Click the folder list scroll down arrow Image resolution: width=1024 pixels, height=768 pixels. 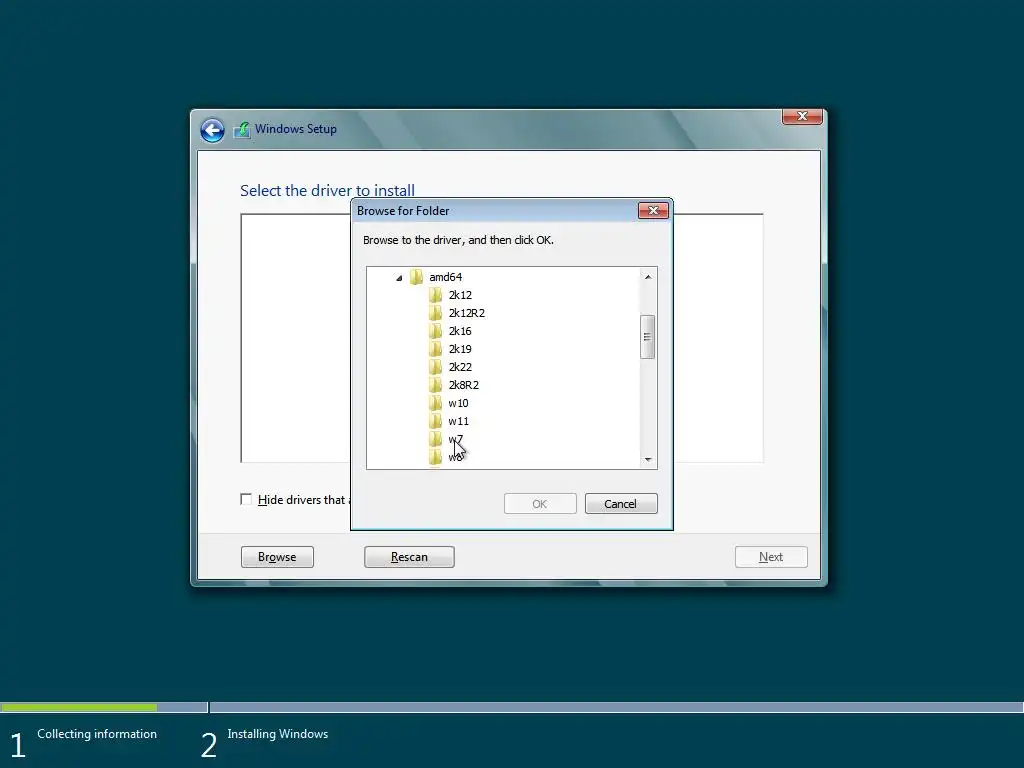pos(648,460)
